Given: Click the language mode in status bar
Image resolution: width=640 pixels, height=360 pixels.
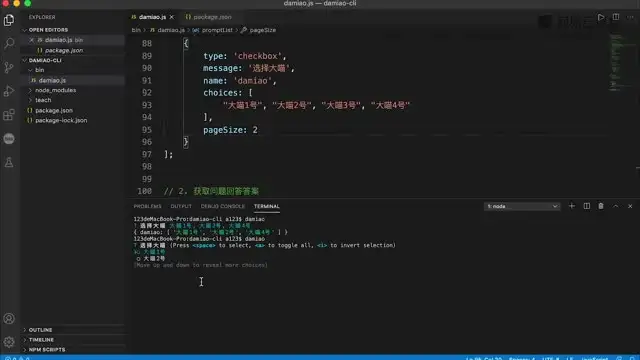Looking at the screenshot, I should [x=595, y=358].
